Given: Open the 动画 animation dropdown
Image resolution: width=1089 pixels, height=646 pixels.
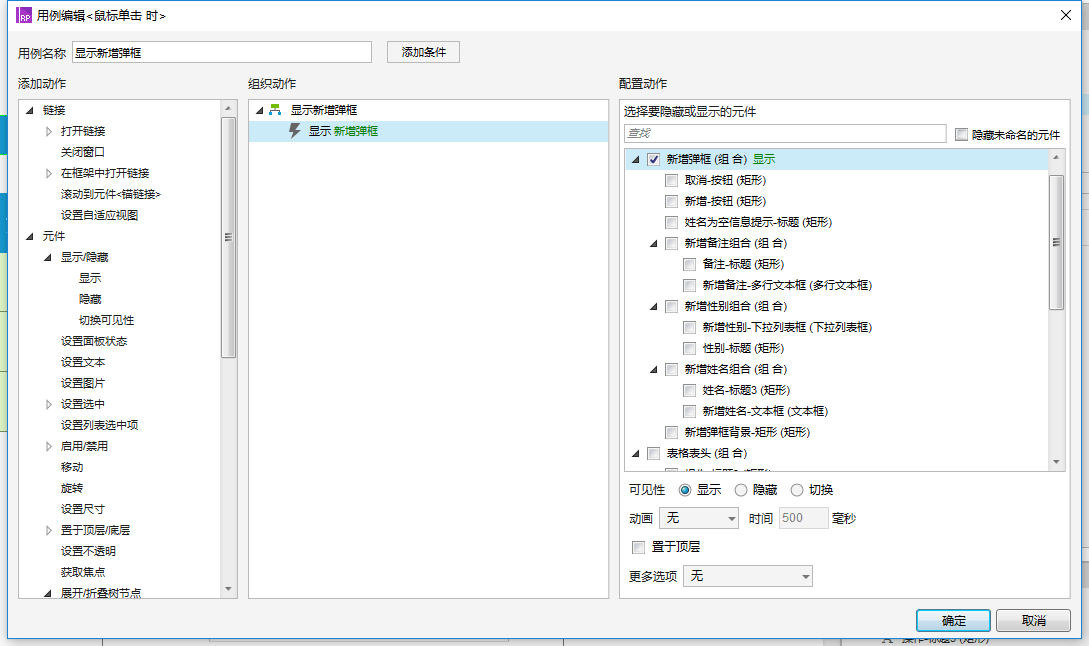Looking at the screenshot, I should (699, 518).
